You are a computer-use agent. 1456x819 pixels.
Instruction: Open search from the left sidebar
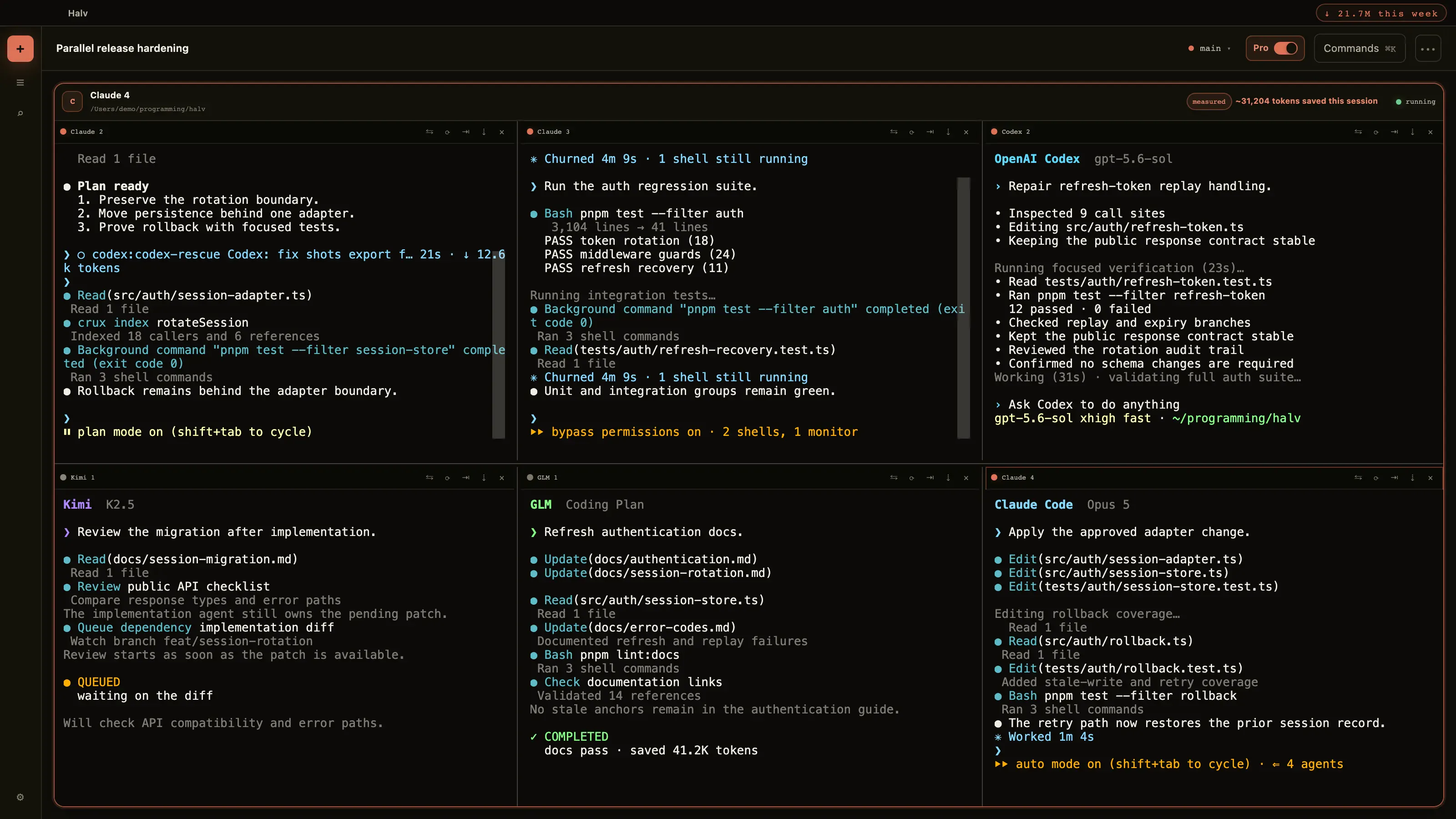pyautogui.click(x=20, y=114)
